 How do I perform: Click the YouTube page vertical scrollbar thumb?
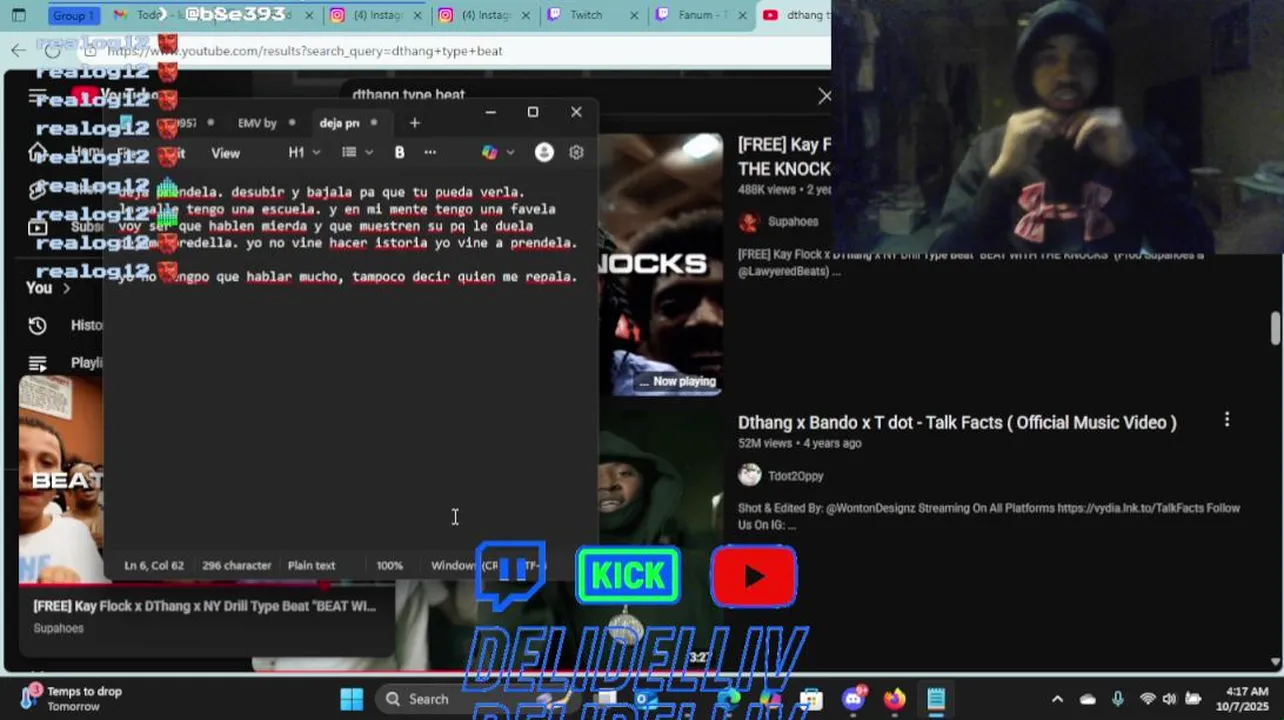(1275, 329)
